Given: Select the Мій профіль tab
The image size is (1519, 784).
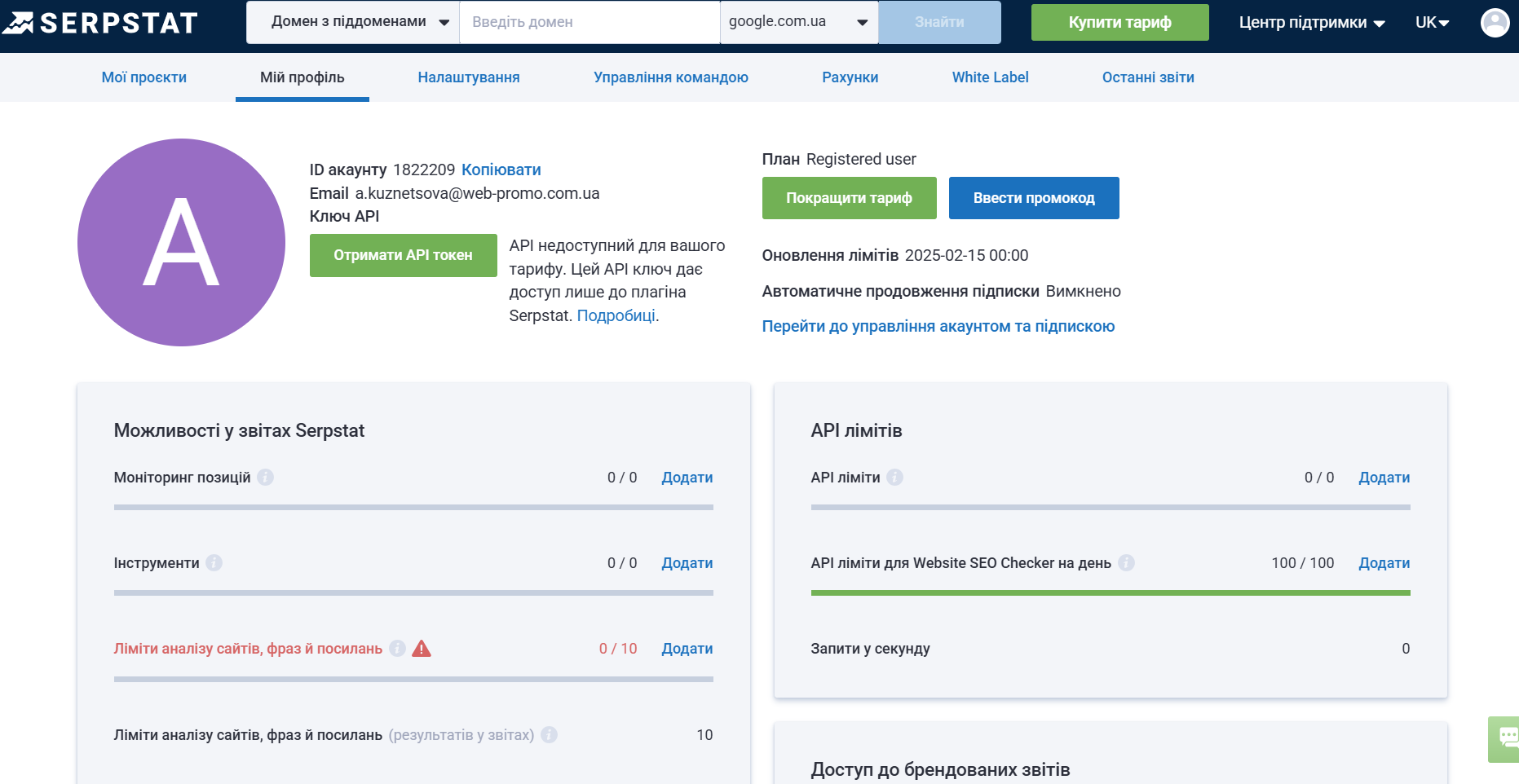Looking at the screenshot, I should coord(302,77).
